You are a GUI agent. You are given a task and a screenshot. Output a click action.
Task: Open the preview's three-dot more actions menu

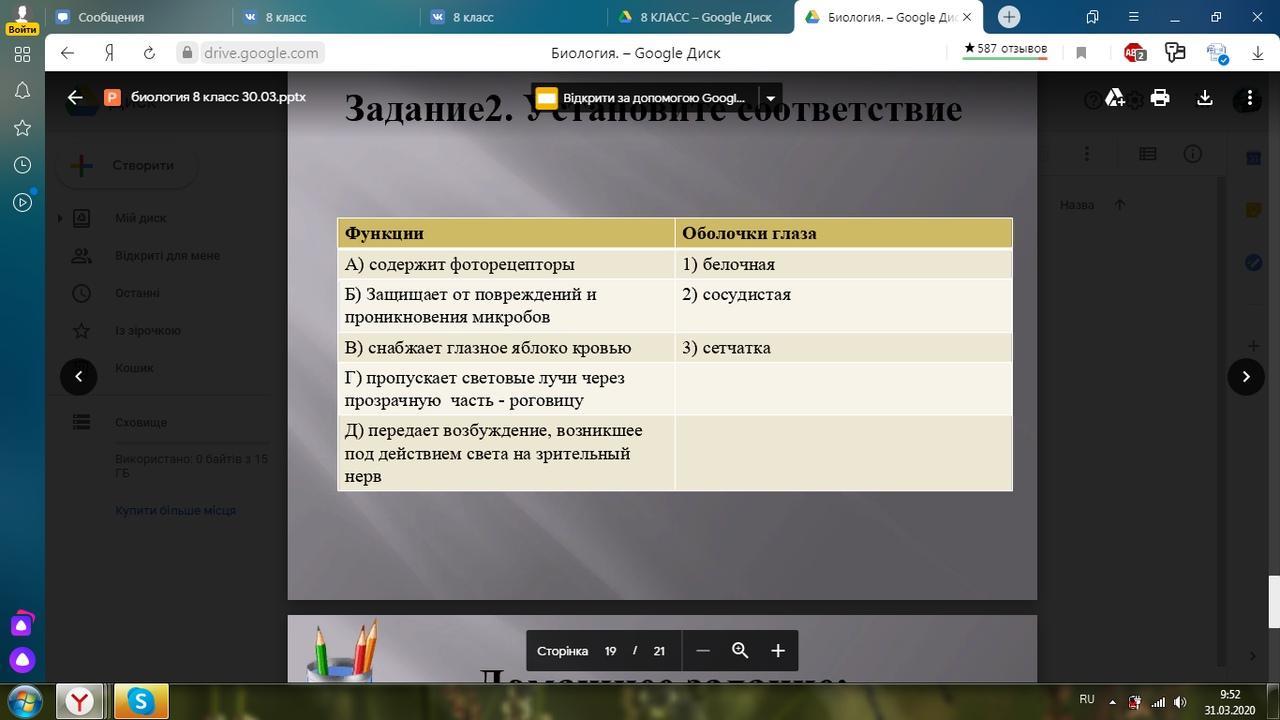(x=1250, y=97)
